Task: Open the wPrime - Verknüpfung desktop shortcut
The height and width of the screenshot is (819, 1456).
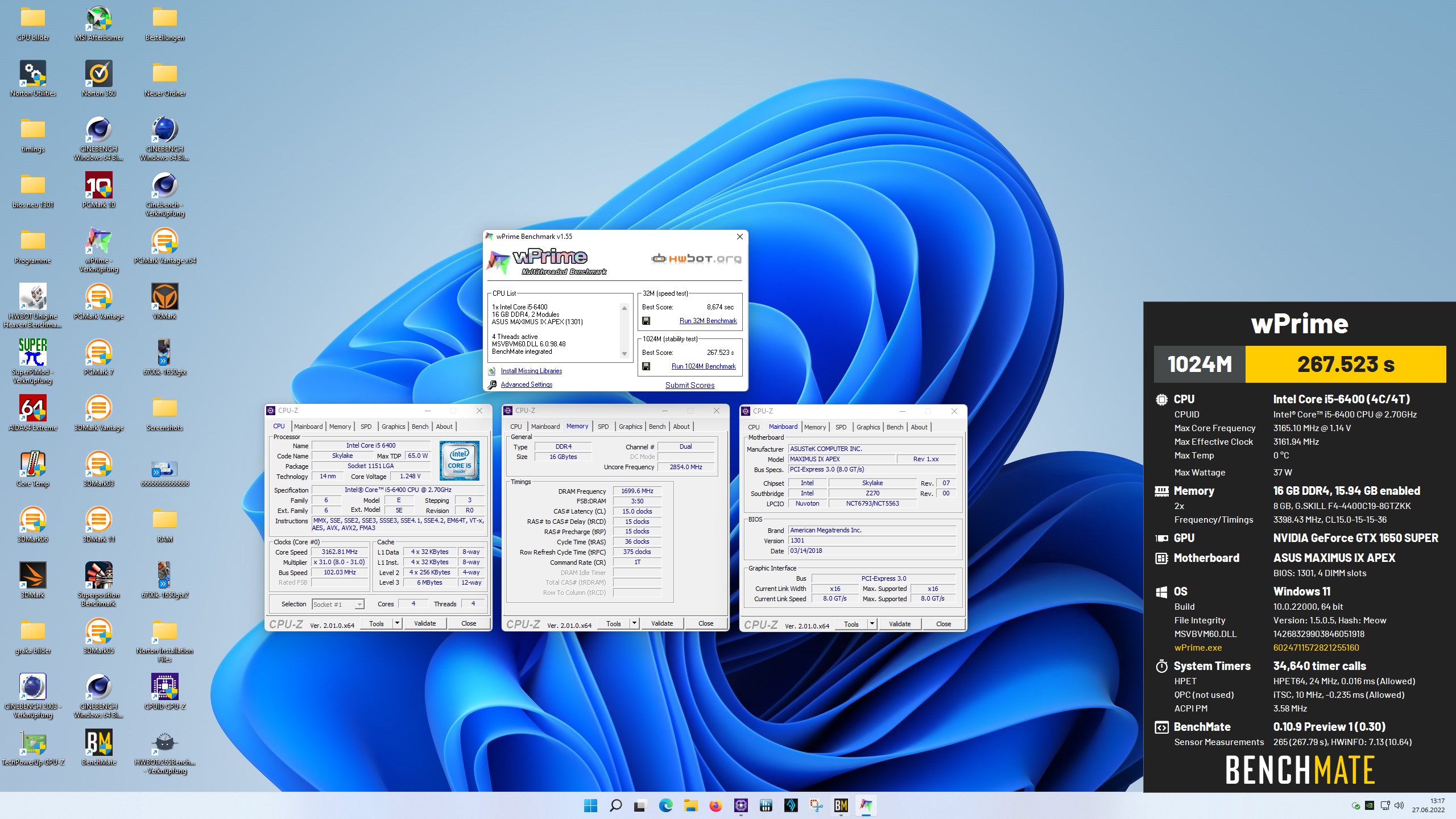Action: [x=98, y=251]
